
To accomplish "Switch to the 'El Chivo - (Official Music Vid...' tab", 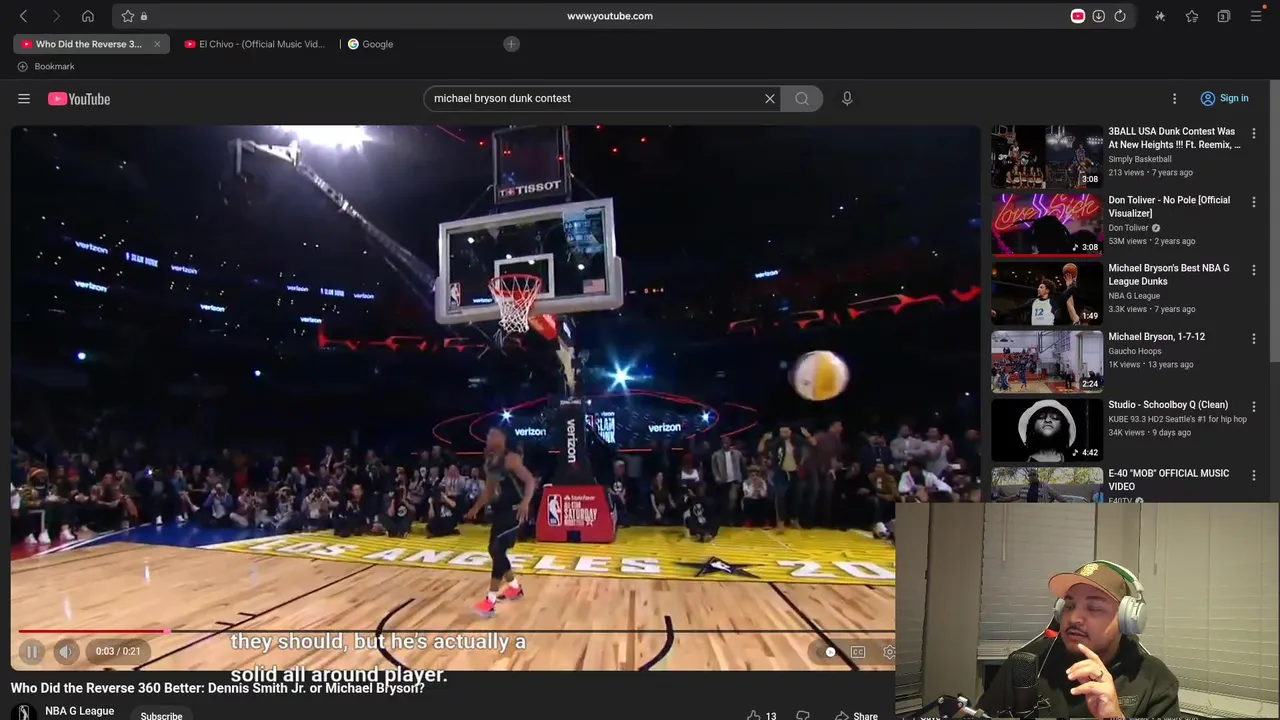I will (256, 44).
